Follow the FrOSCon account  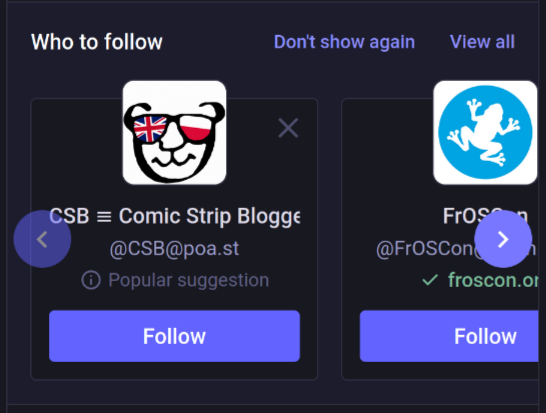point(450,336)
